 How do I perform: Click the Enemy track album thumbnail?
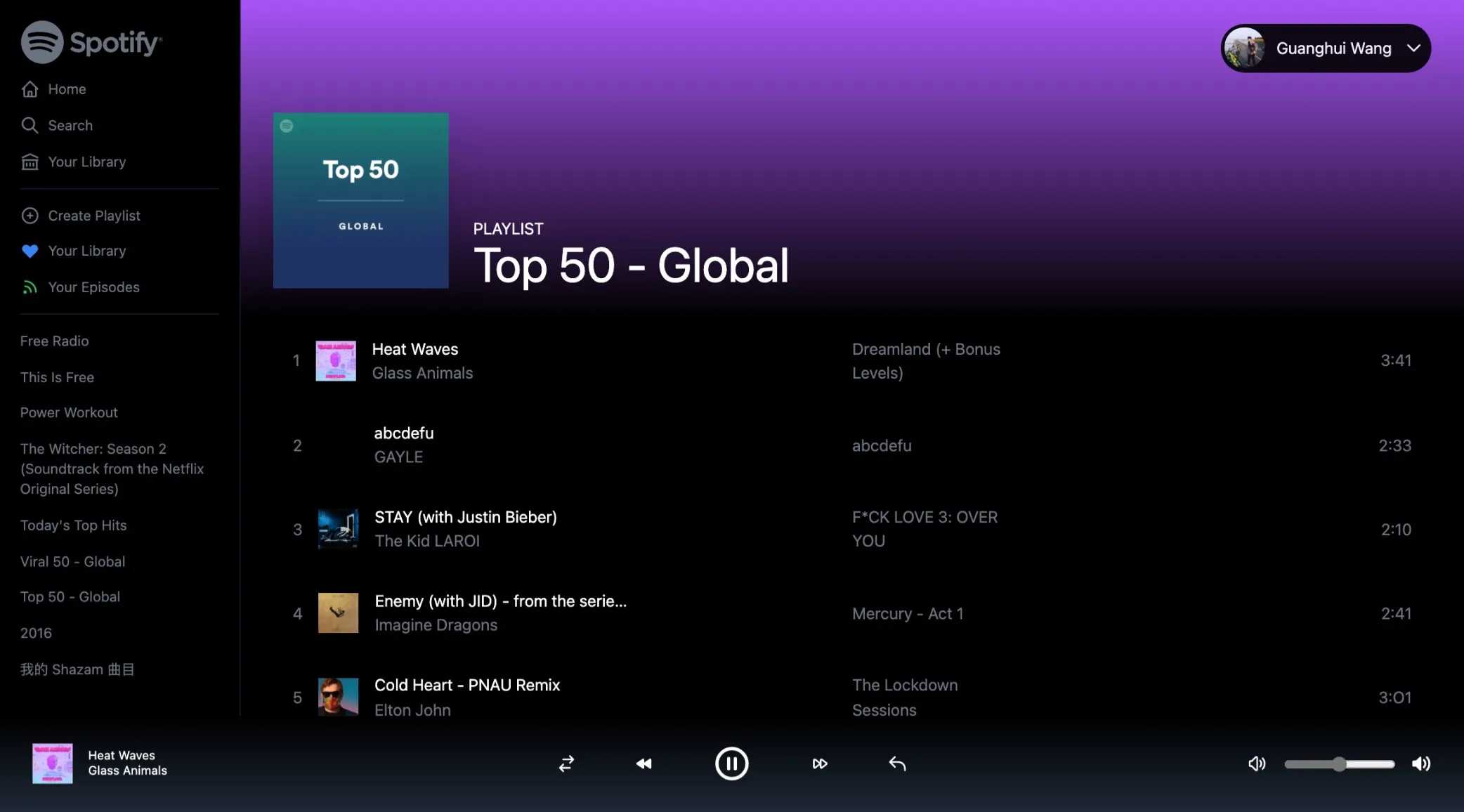click(338, 613)
